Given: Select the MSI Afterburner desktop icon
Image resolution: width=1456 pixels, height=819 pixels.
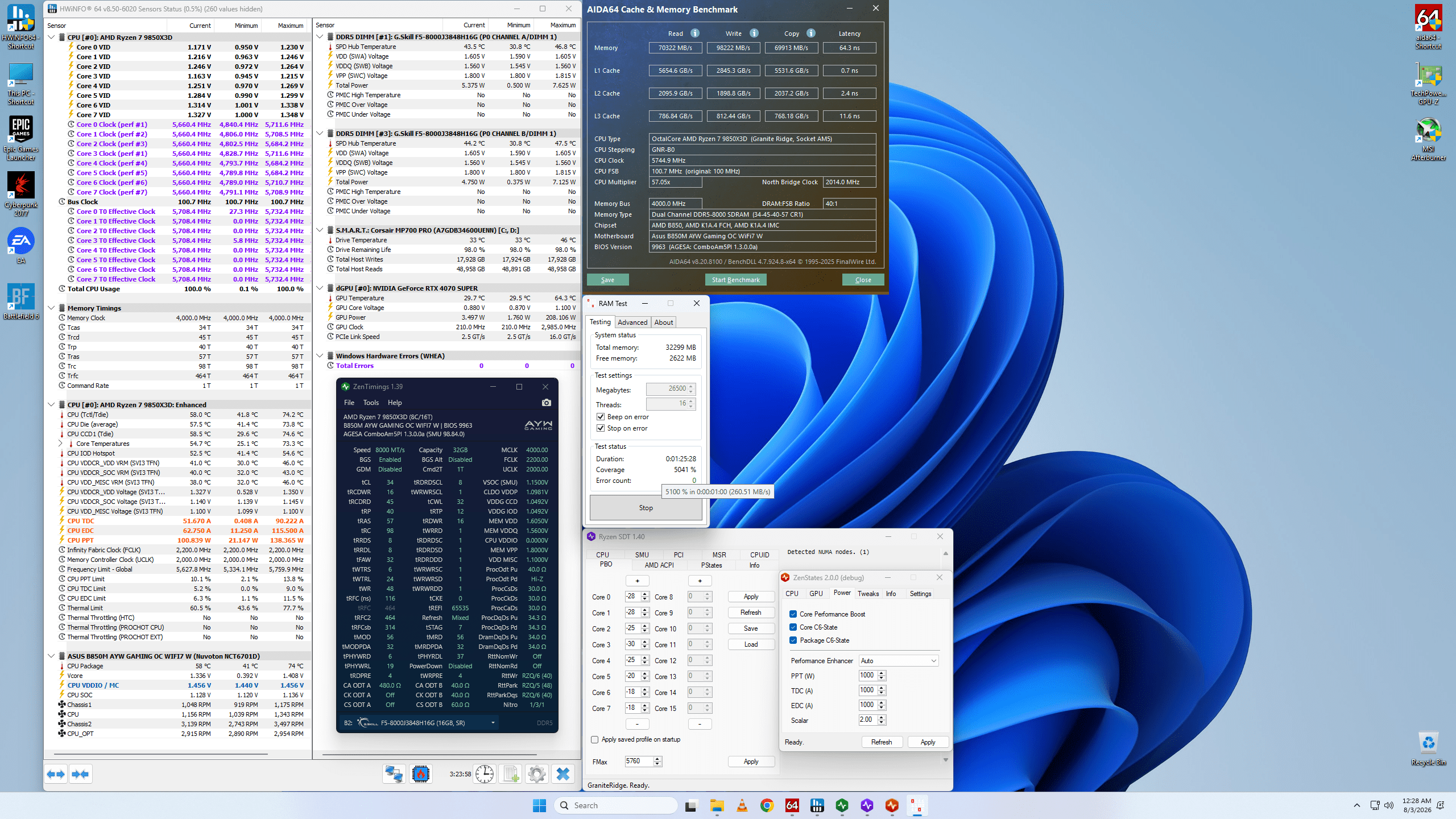Looking at the screenshot, I should (1428, 139).
